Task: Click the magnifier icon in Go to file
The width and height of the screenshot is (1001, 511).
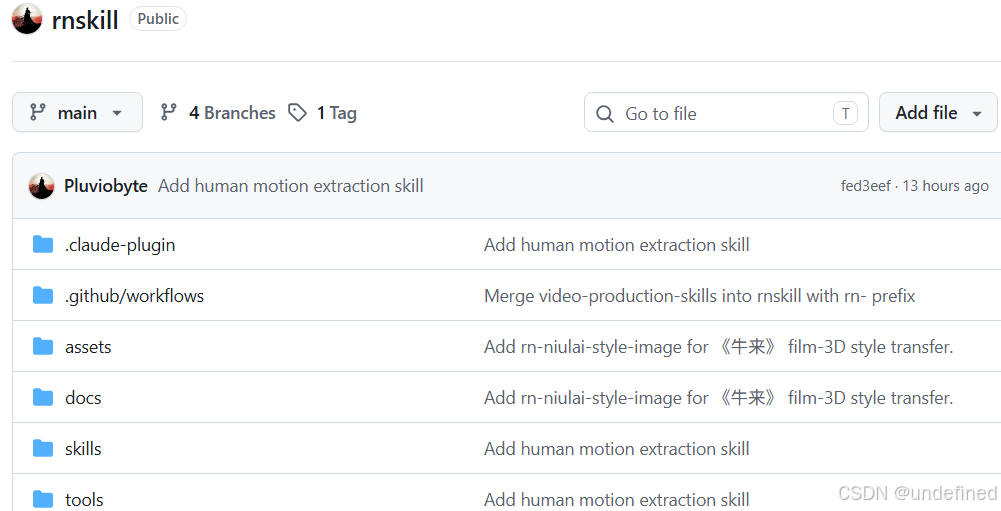Action: [x=605, y=114]
